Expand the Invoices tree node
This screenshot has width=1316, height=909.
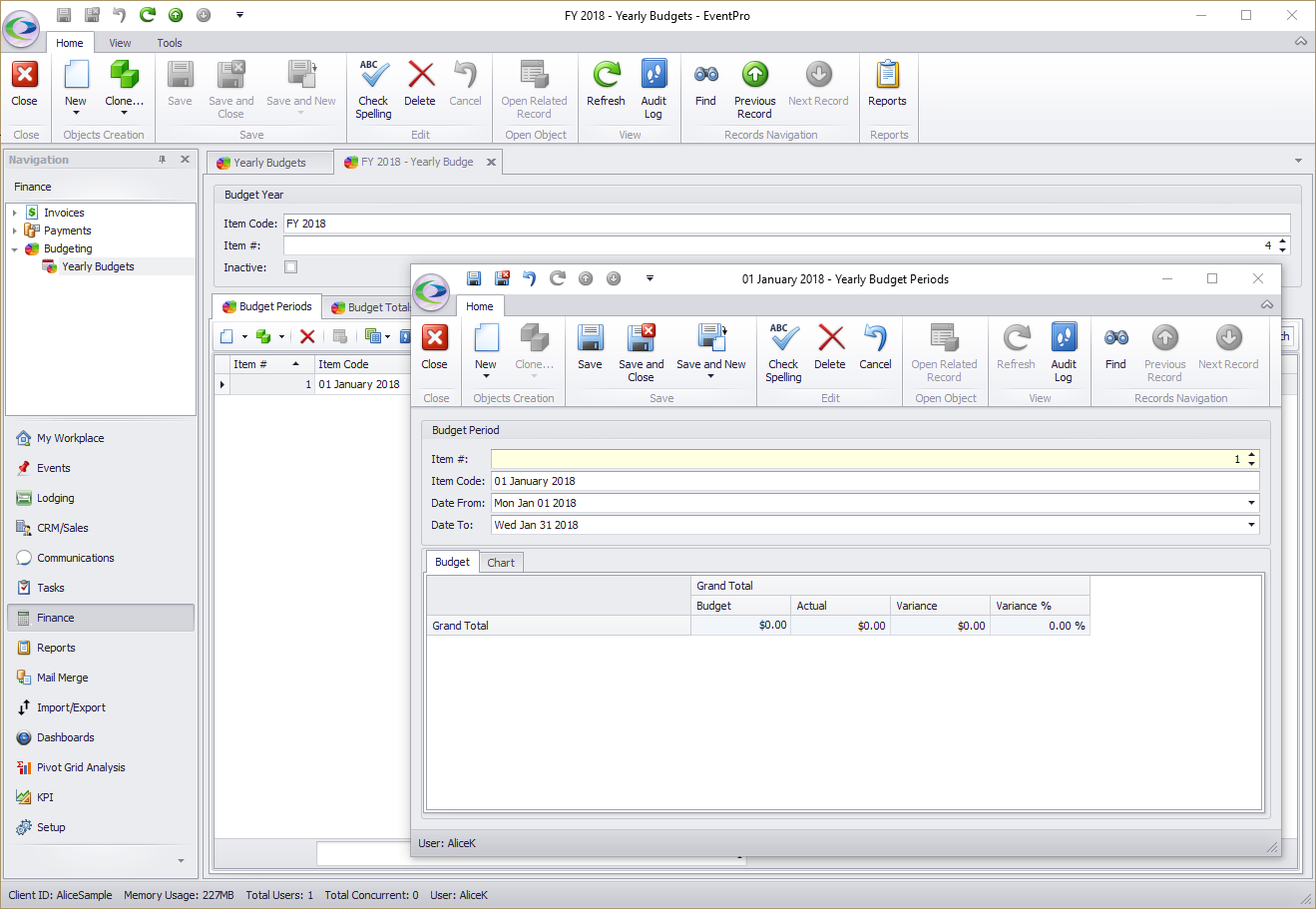(14, 213)
